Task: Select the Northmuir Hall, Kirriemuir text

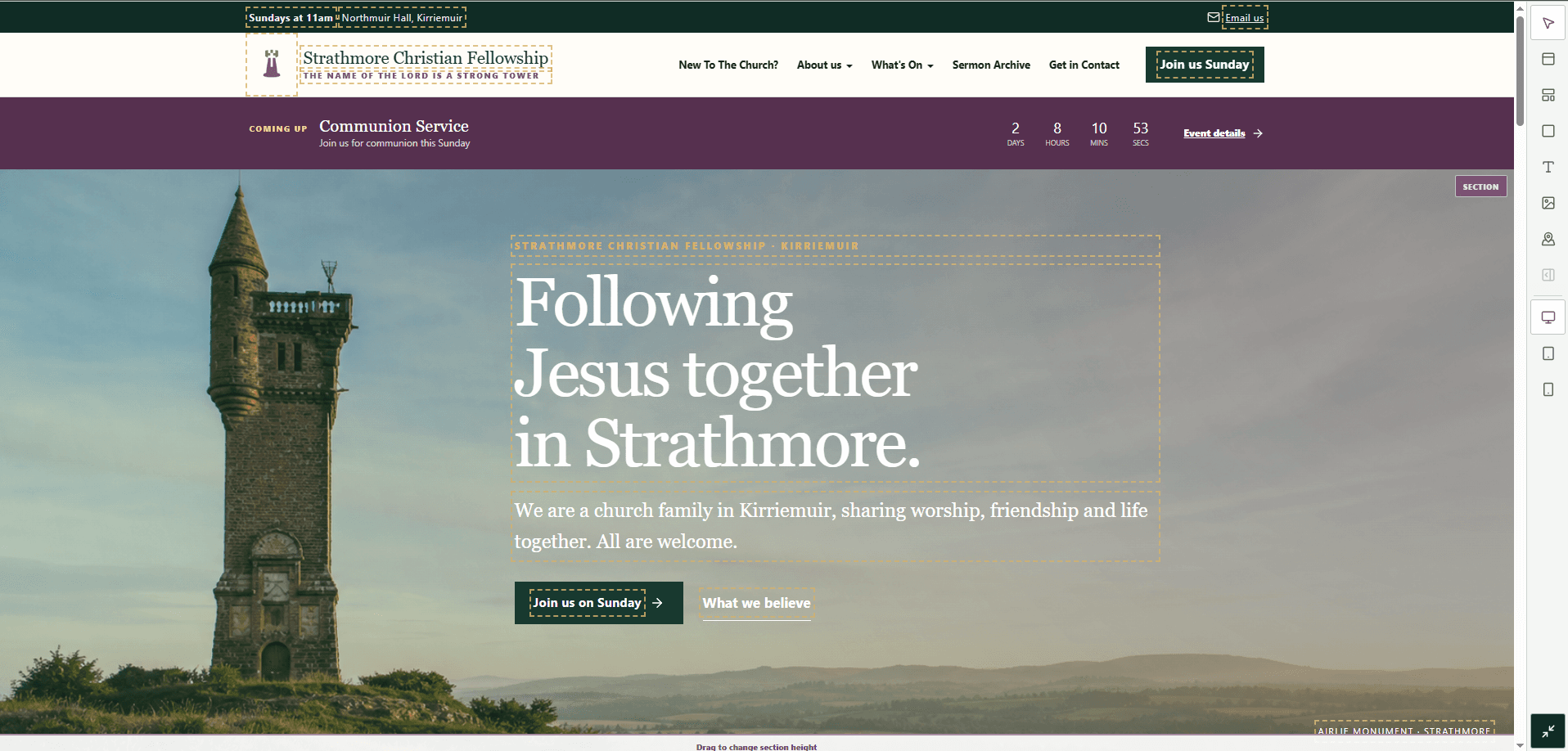Action: coord(402,17)
